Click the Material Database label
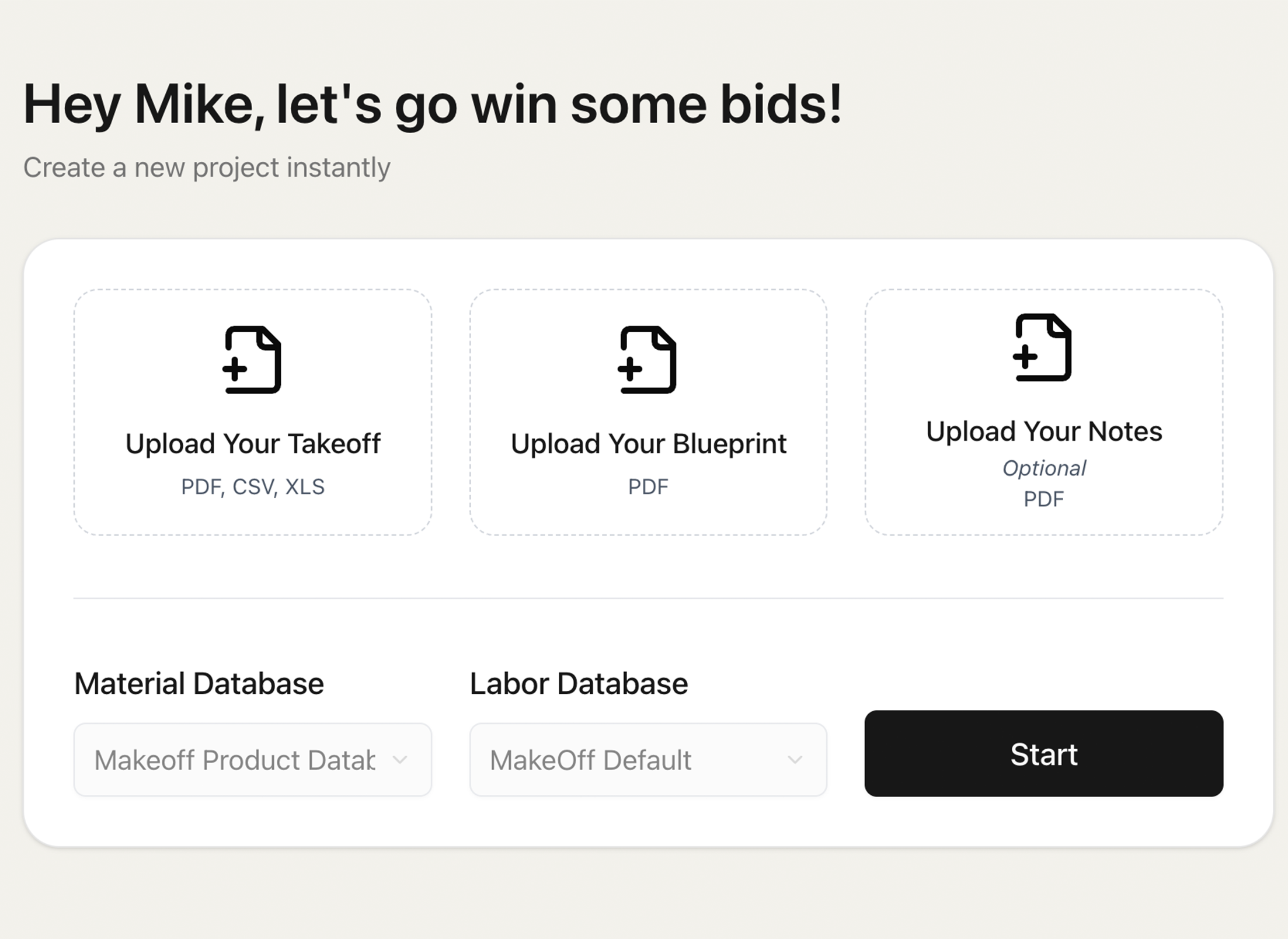The height and width of the screenshot is (939, 1288). (x=199, y=683)
